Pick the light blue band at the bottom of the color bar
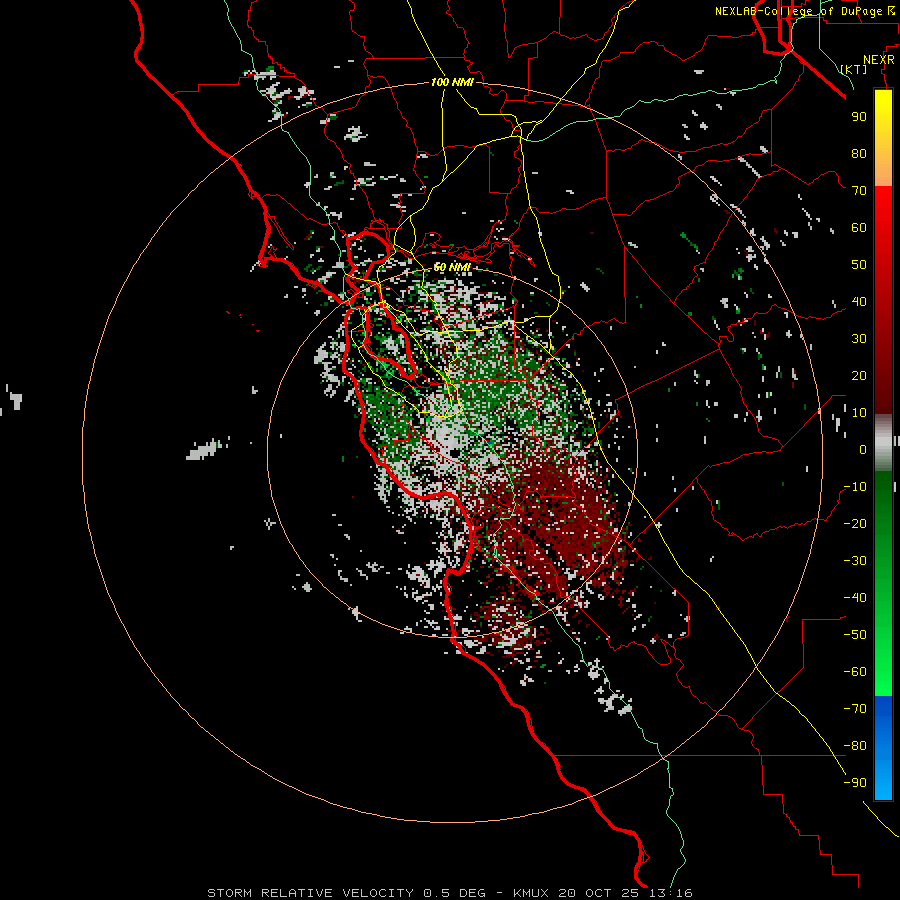 (883, 775)
